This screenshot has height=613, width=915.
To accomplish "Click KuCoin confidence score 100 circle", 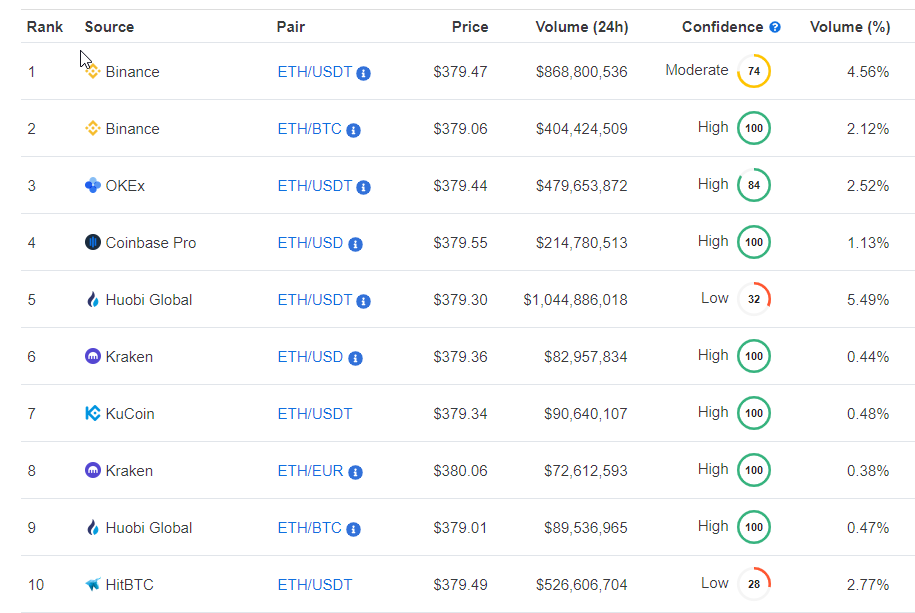I will coord(754,413).
